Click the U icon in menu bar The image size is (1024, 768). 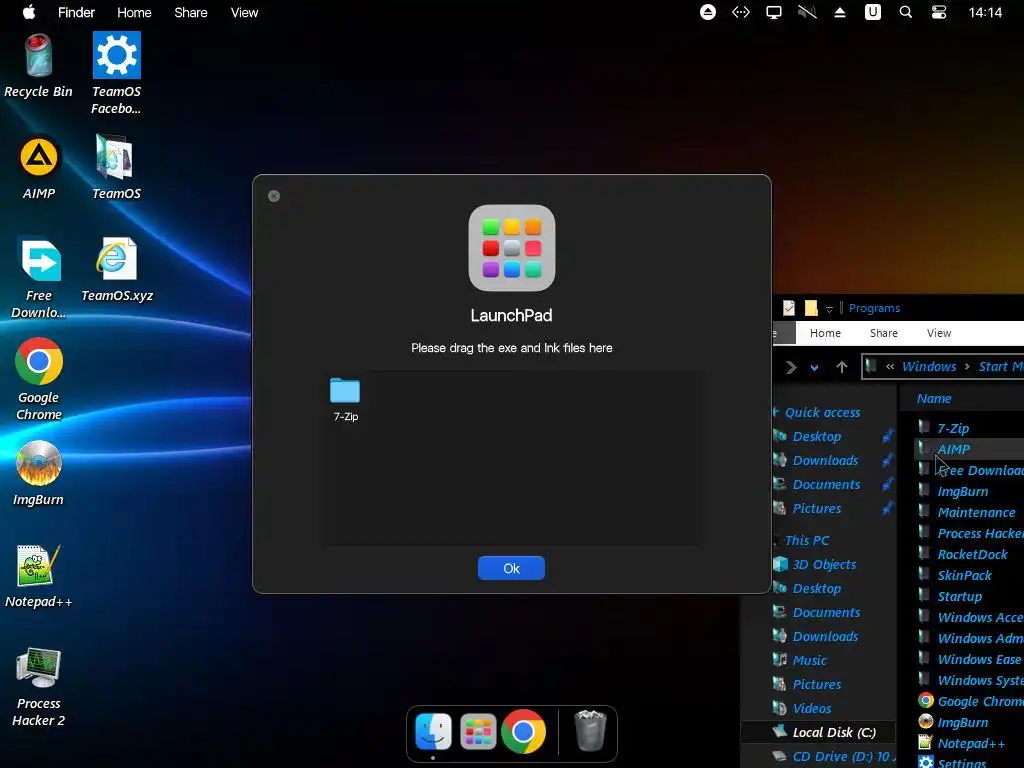tap(873, 12)
